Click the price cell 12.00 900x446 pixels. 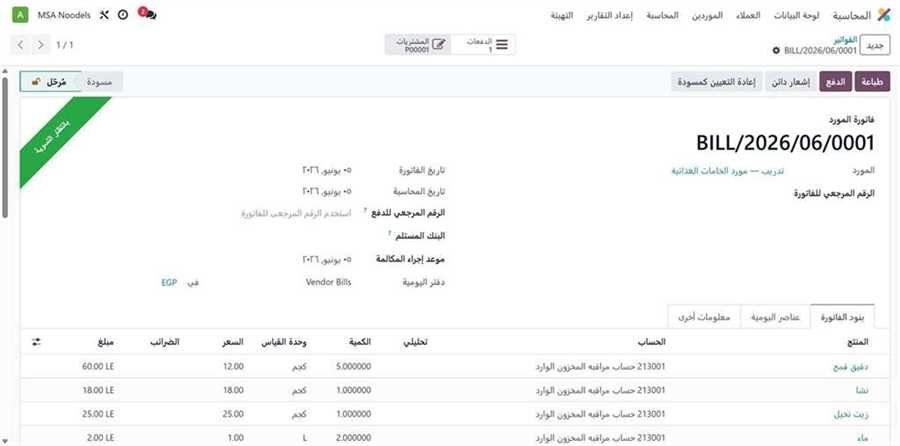pyautogui.click(x=233, y=366)
